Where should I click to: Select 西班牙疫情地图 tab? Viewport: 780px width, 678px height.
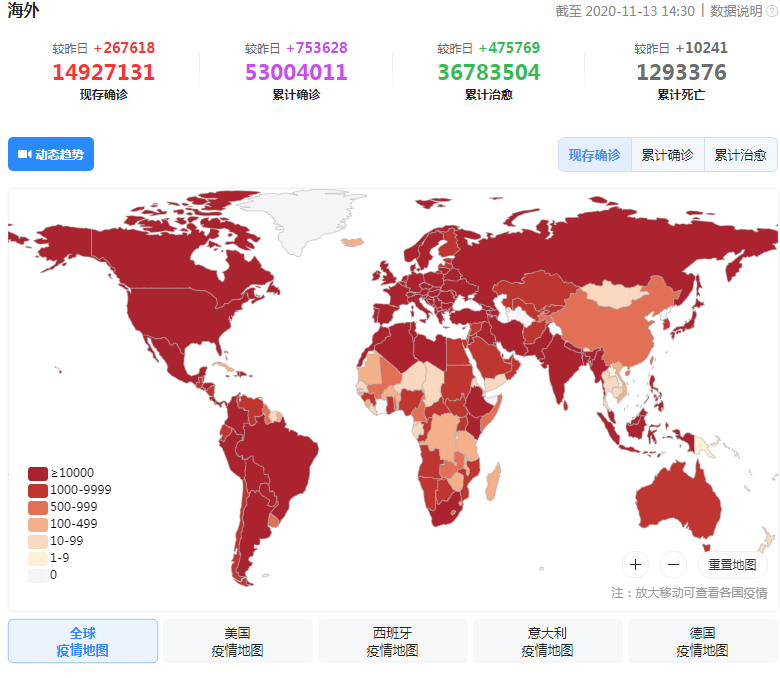tap(392, 641)
